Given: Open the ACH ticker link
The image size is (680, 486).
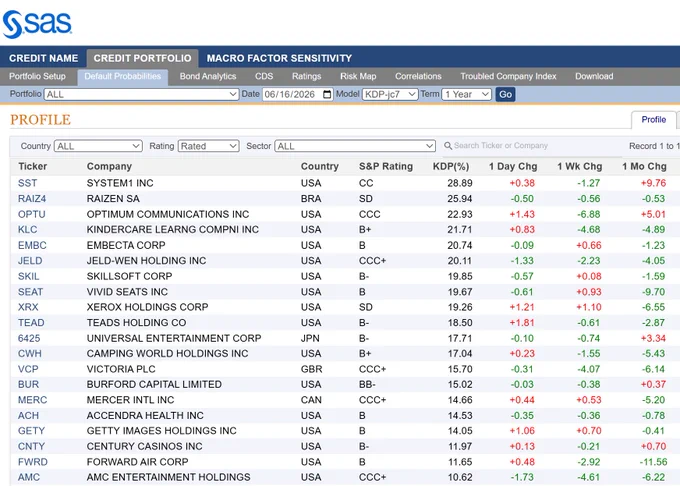Looking at the screenshot, I should point(28,415).
